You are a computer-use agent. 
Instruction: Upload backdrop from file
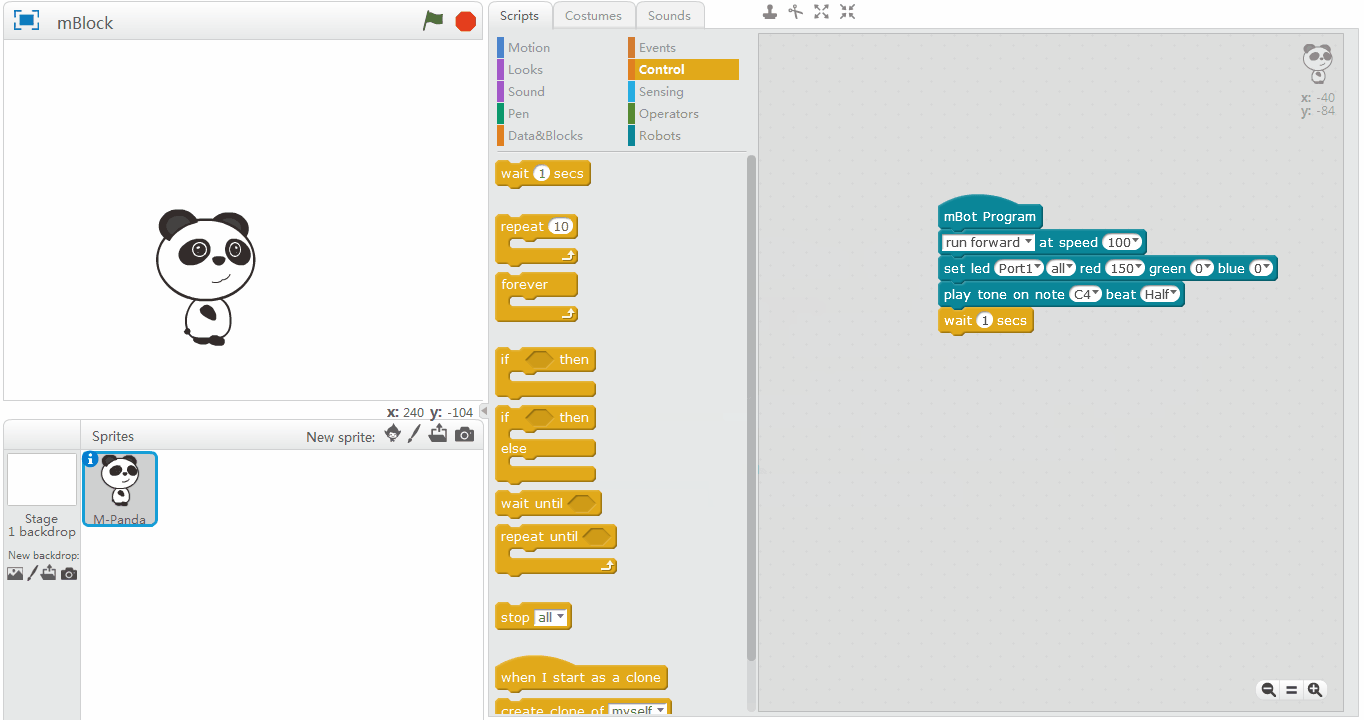point(49,573)
